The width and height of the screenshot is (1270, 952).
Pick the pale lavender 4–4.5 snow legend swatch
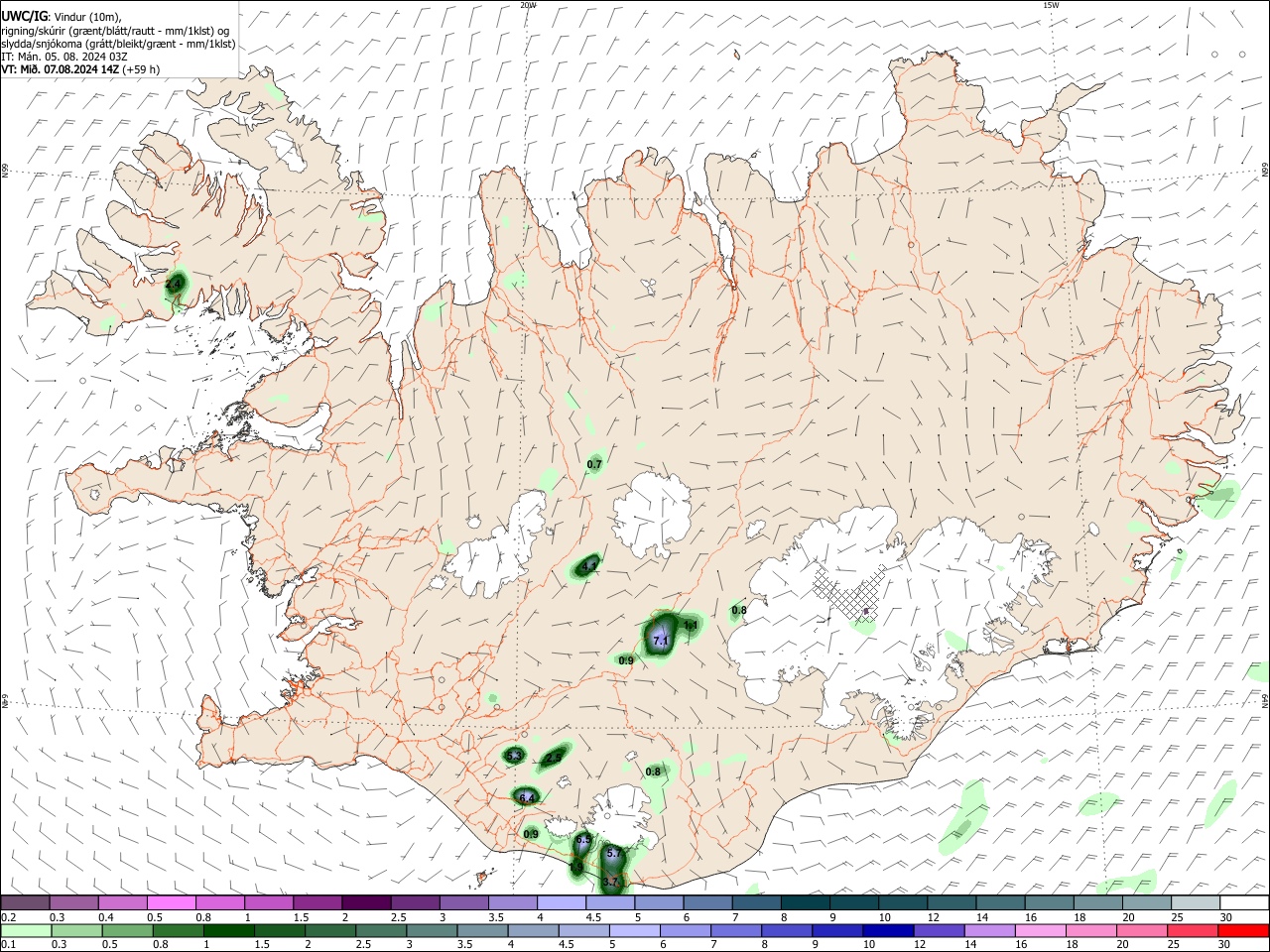point(561,903)
